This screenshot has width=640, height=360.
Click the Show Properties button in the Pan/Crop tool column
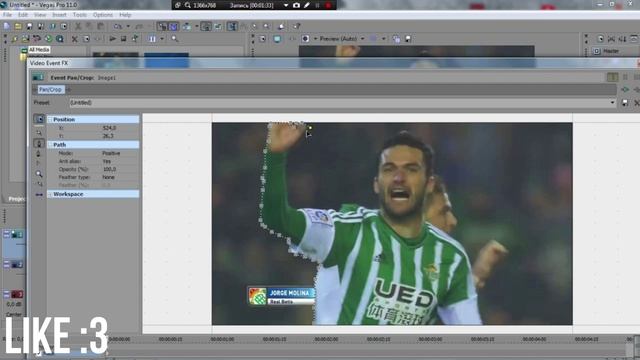tap(39, 119)
